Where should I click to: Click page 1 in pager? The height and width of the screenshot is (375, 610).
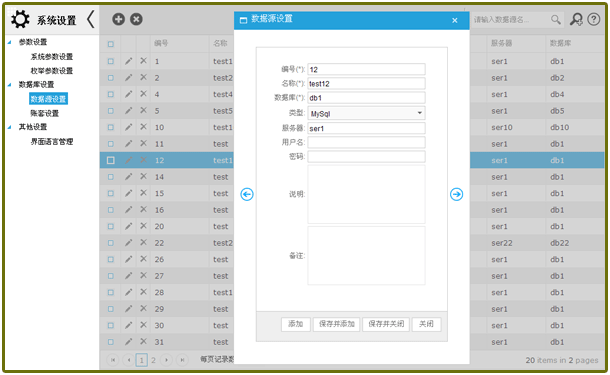142,360
